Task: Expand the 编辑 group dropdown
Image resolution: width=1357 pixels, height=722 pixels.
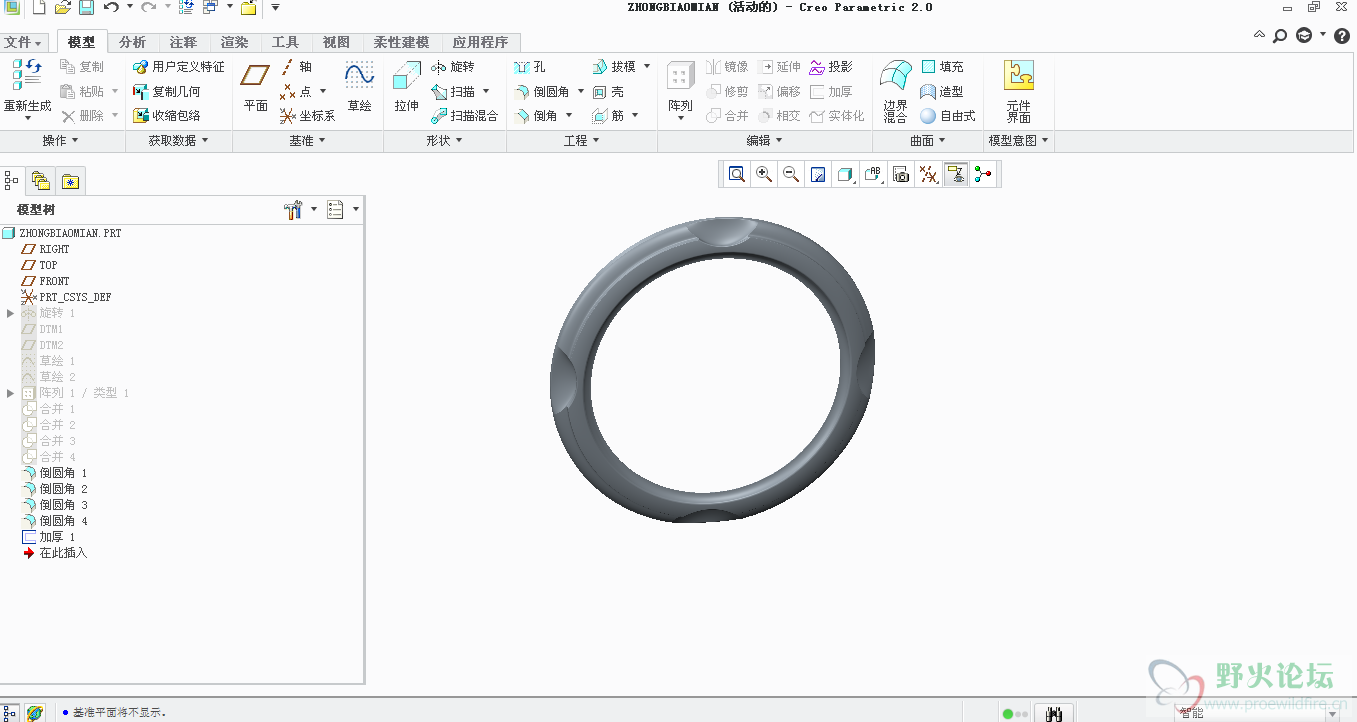Action: pos(763,141)
